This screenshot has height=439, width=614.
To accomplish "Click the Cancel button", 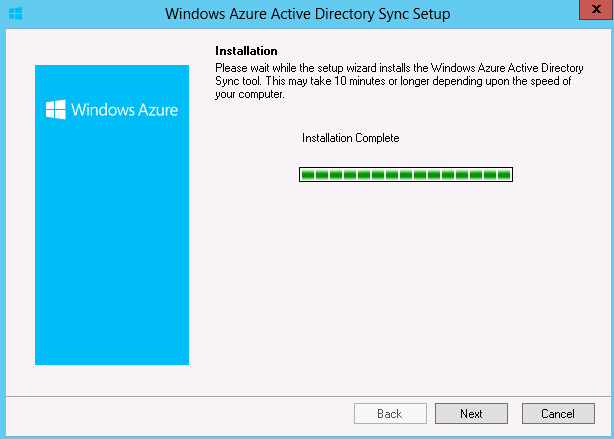I will click(558, 414).
